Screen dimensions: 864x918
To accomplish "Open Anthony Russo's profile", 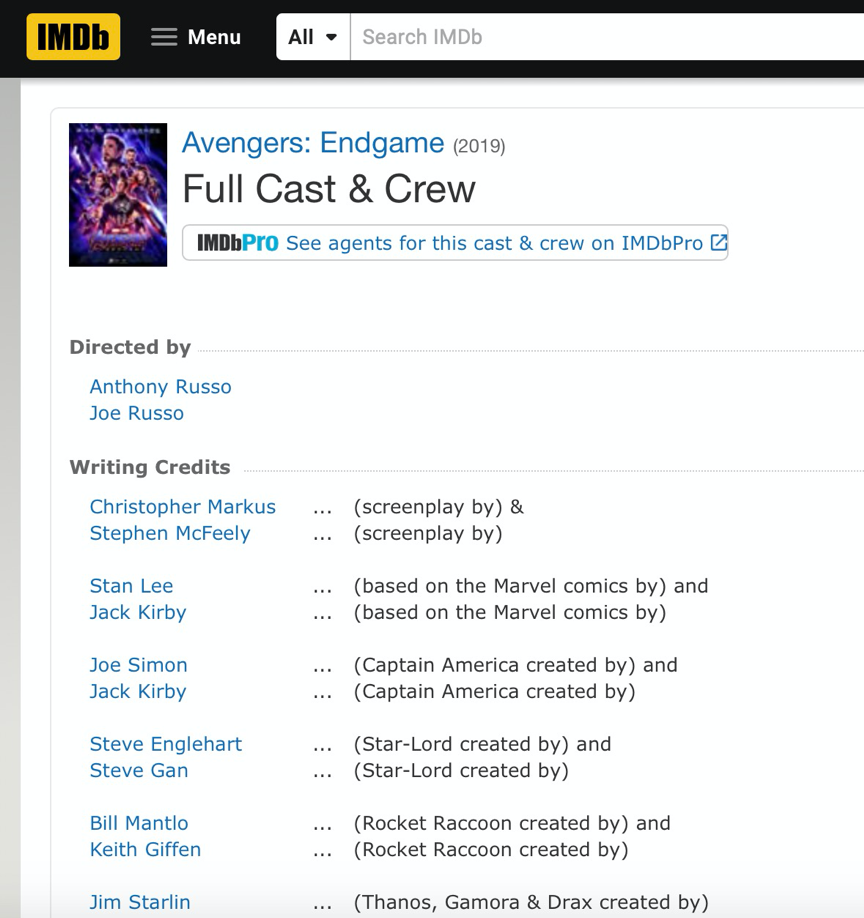I will (160, 387).
